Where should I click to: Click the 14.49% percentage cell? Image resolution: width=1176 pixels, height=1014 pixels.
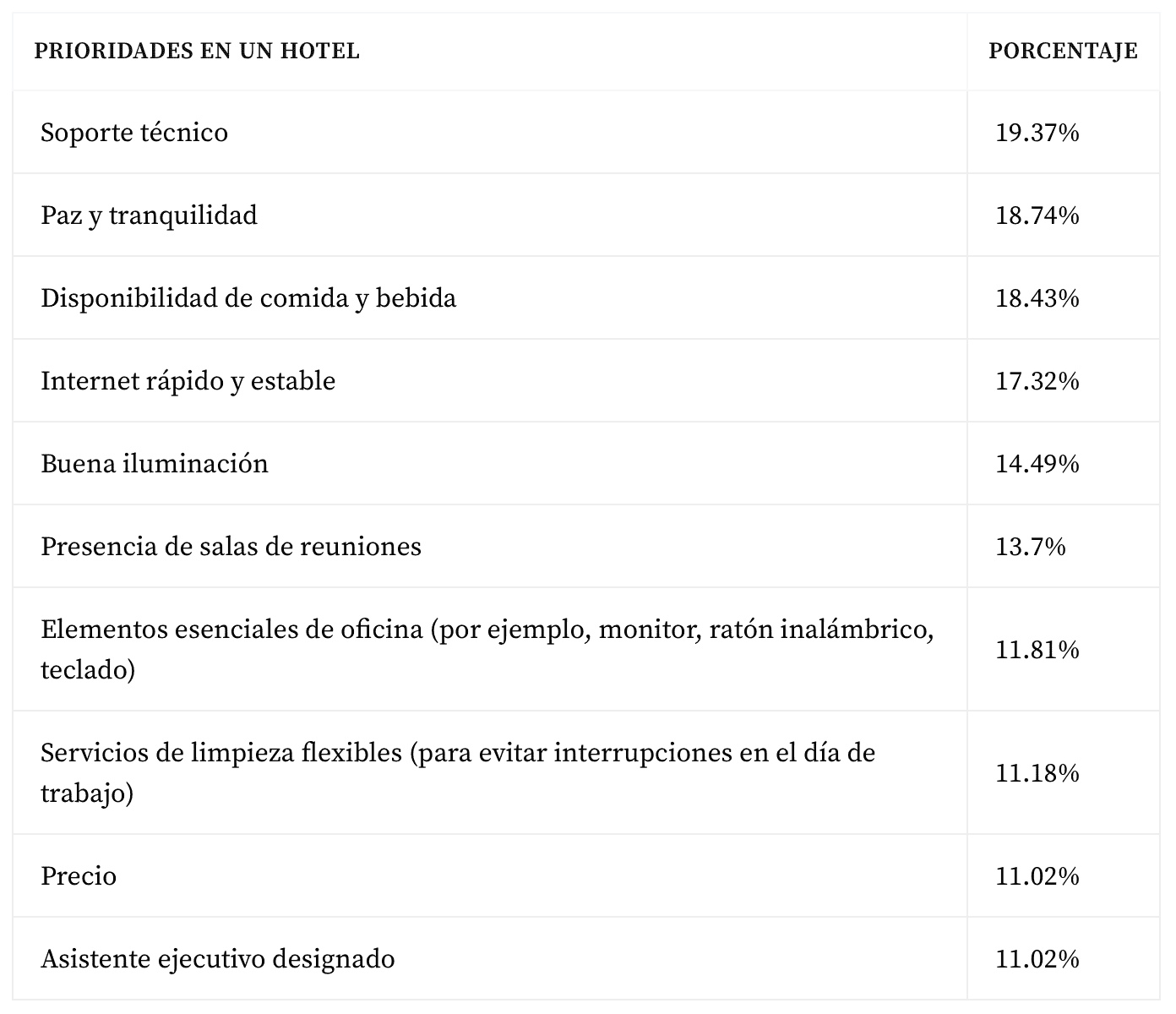pos(1037,464)
